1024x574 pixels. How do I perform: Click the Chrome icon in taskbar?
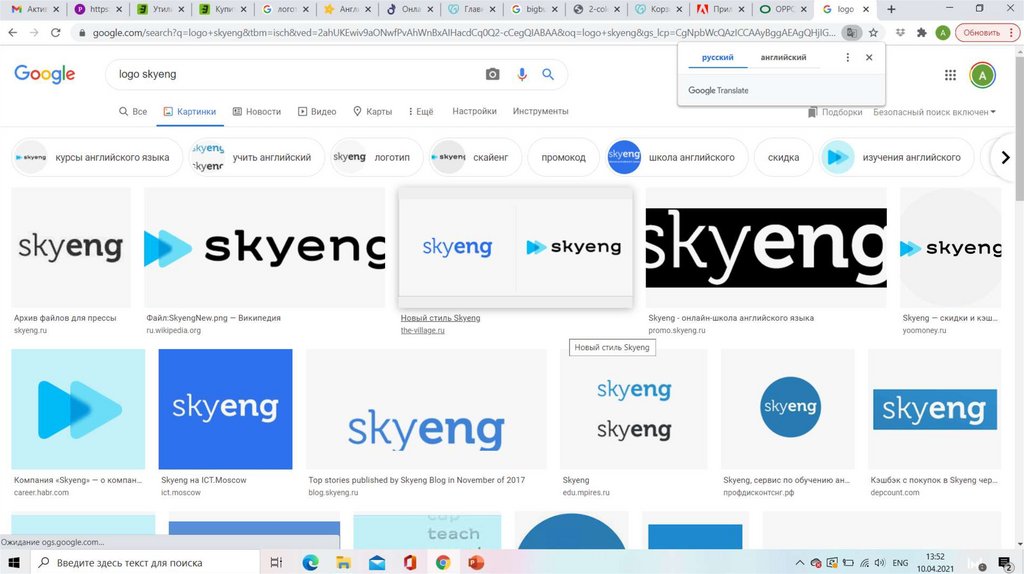click(x=443, y=562)
